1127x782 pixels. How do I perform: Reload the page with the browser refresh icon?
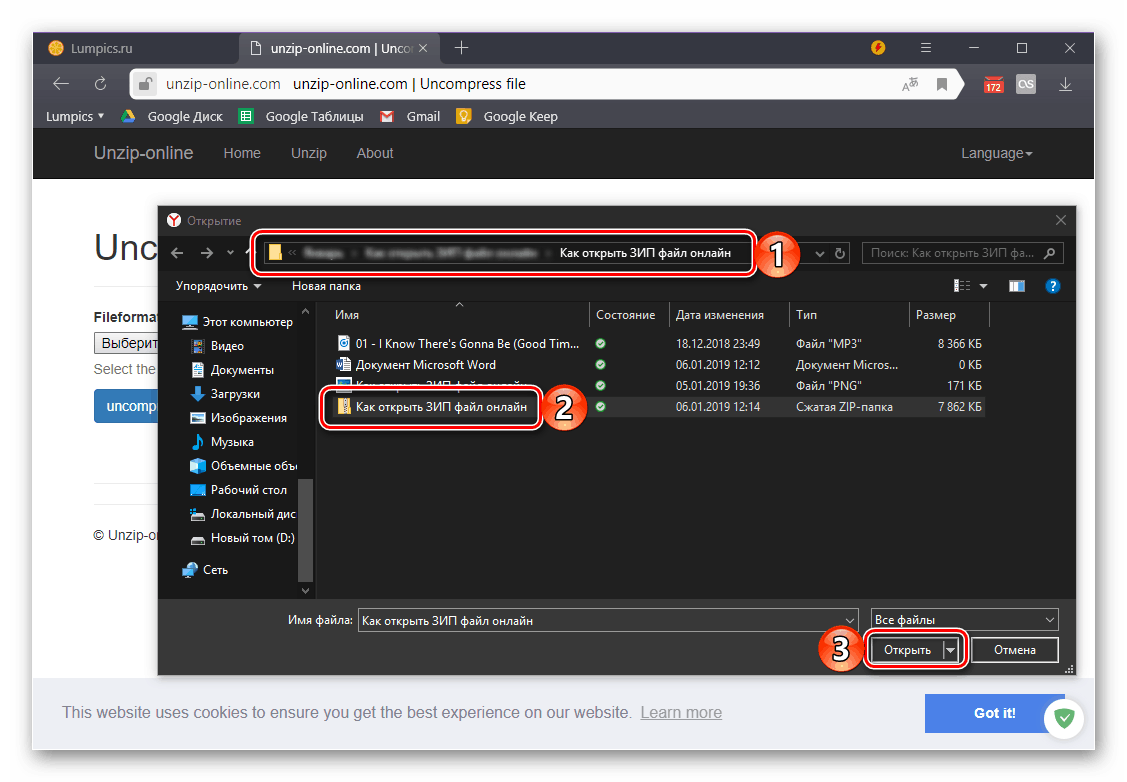point(101,84)
